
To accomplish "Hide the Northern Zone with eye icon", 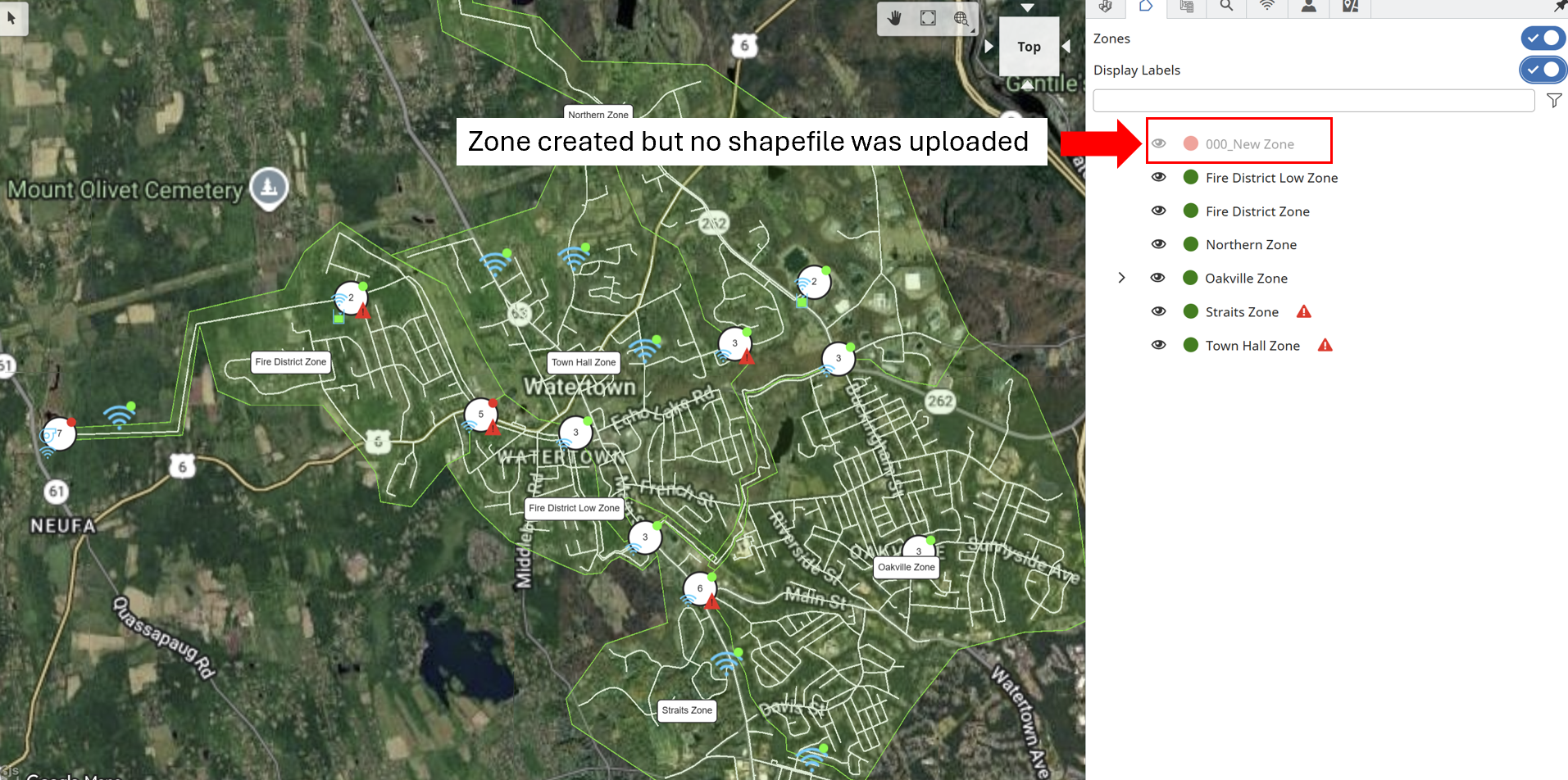I will 1159,244.
